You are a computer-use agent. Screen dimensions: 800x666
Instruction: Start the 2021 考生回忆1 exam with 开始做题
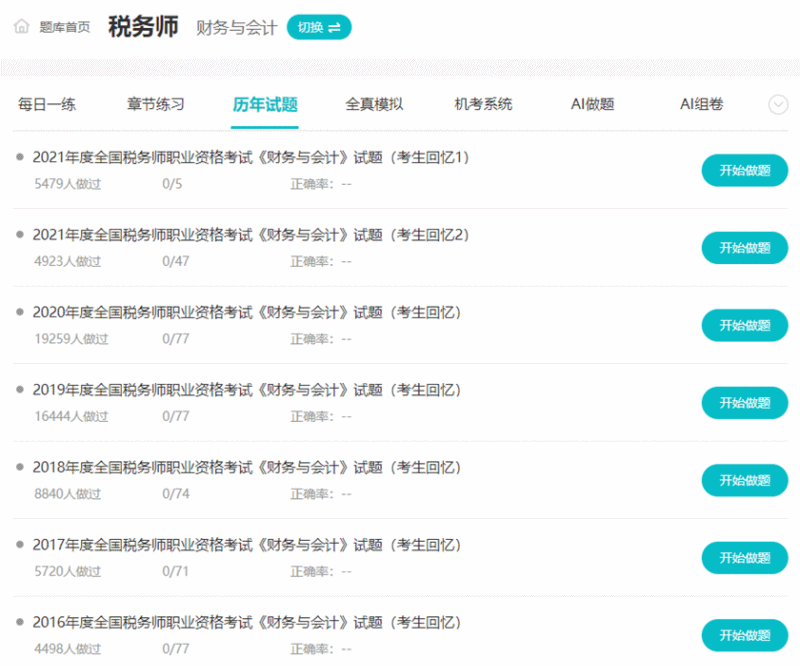click(x=744, y=170)
